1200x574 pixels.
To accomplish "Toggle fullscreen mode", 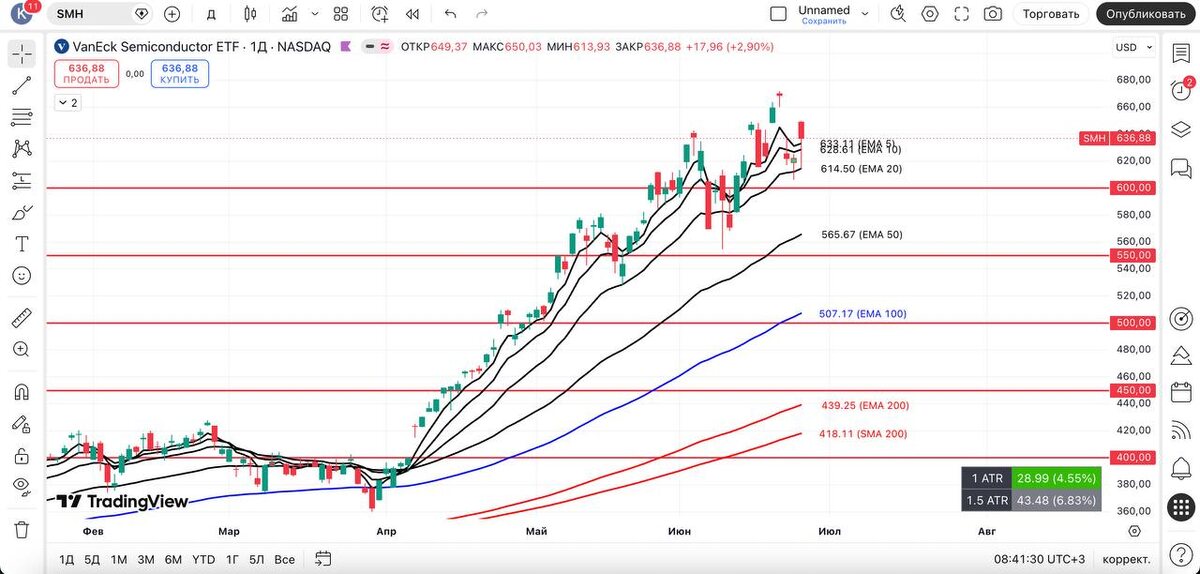I will click(962, 14).
